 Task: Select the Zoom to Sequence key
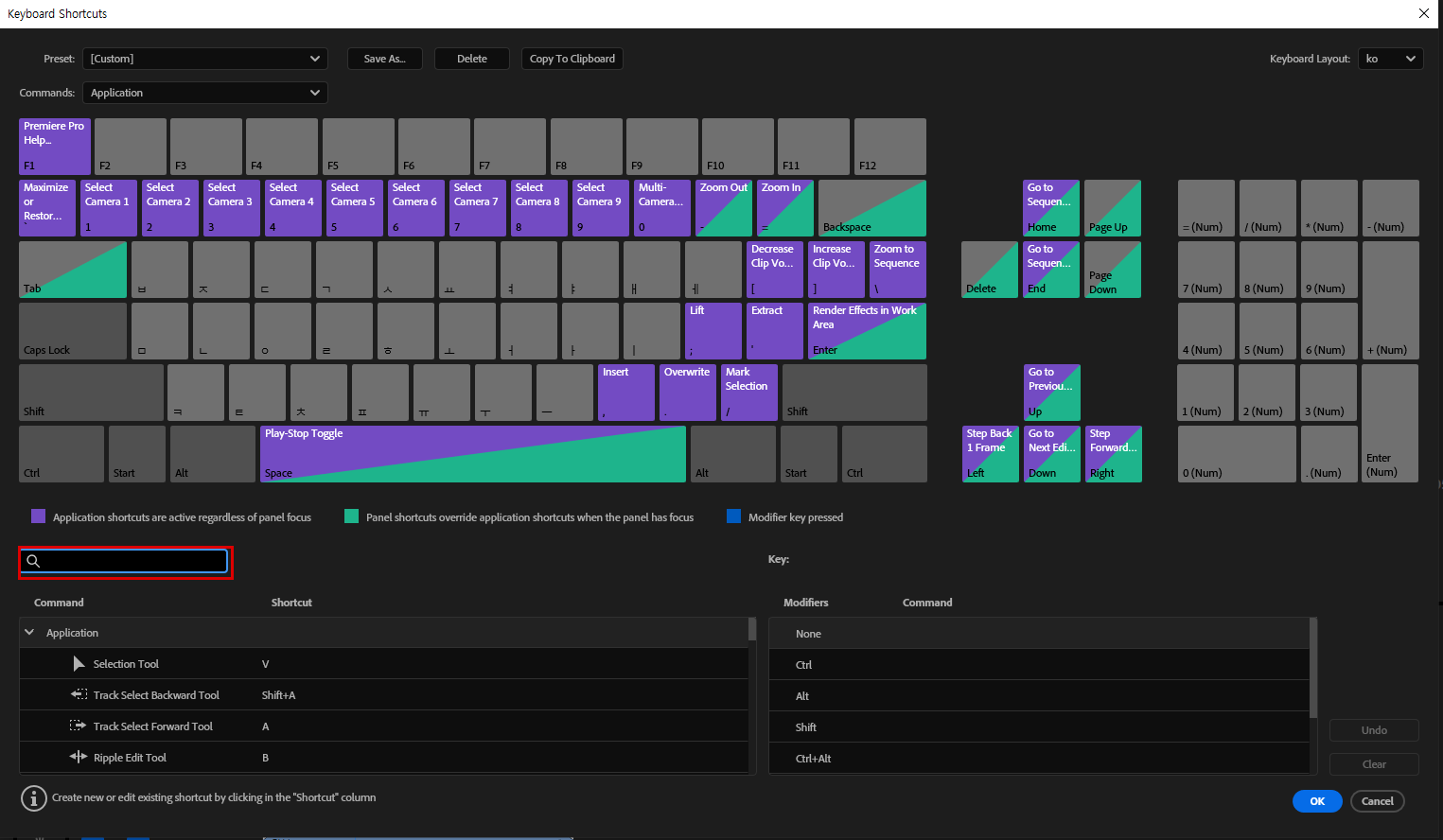click(x=898, y=270)
